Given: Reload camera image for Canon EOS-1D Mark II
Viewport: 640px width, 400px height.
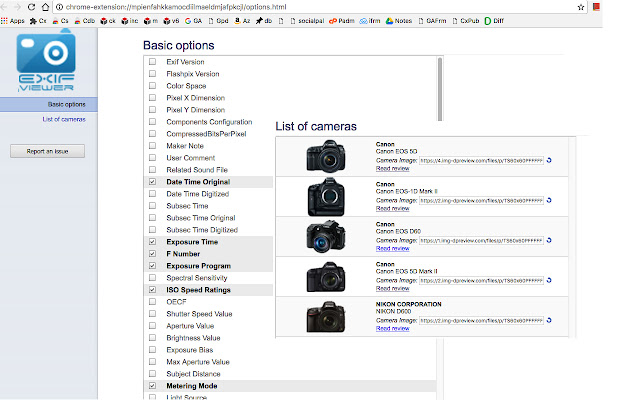Looking at the screenshot, I should click(549, 200).
